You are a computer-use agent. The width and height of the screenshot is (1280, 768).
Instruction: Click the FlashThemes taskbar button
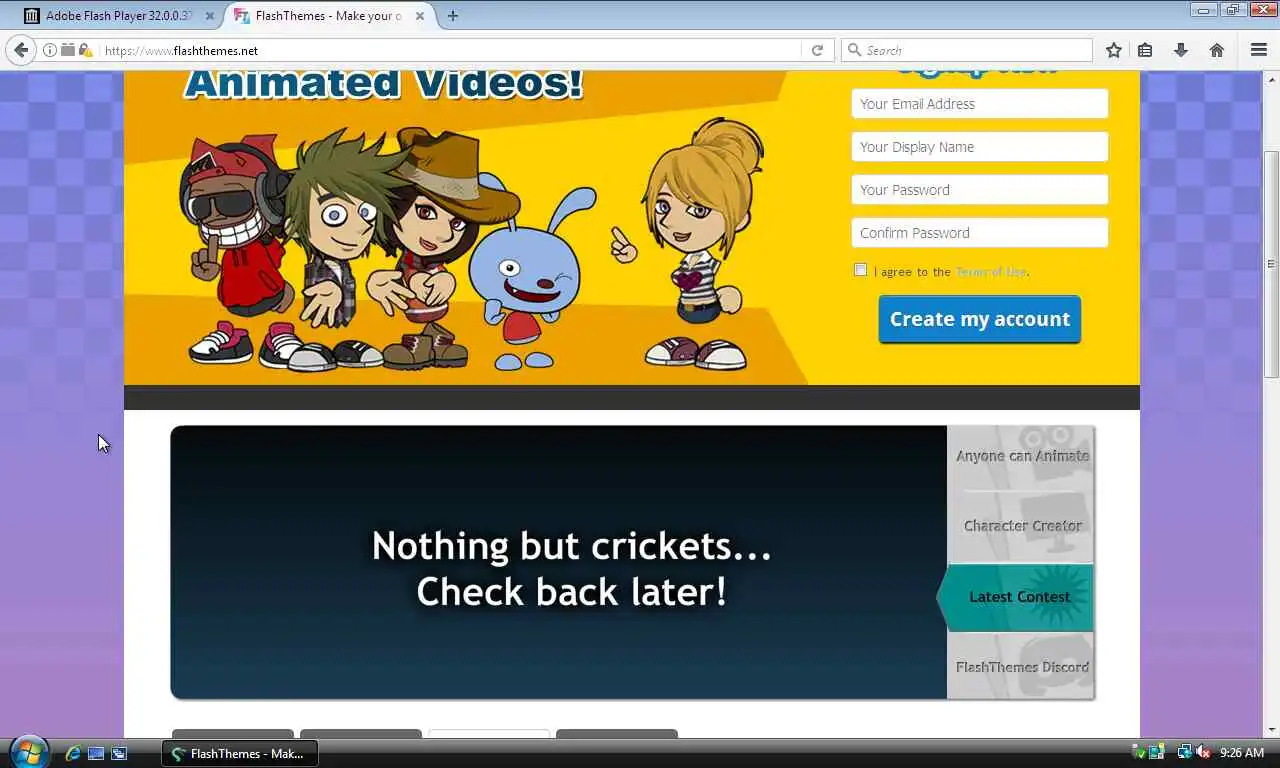pos(240,754)
